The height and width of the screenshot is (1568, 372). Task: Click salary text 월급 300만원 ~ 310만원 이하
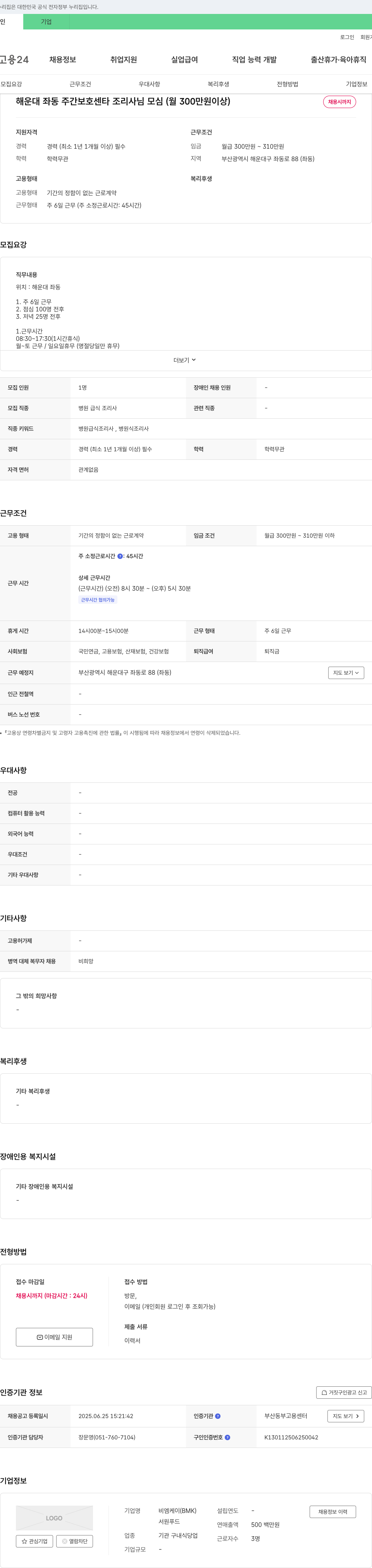[x=300, y=536]
